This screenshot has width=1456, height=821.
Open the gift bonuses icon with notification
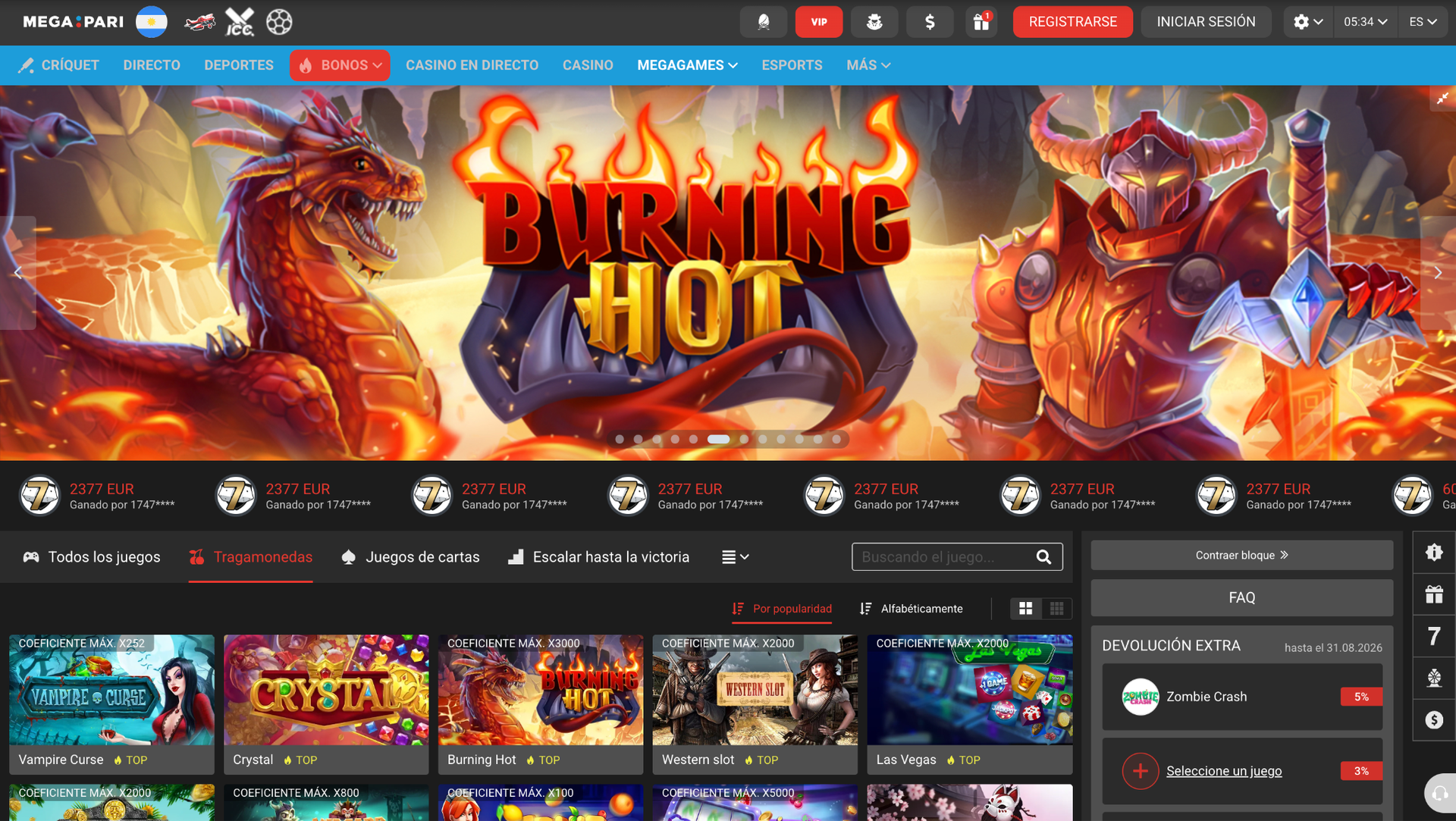[x=981, y=22]
